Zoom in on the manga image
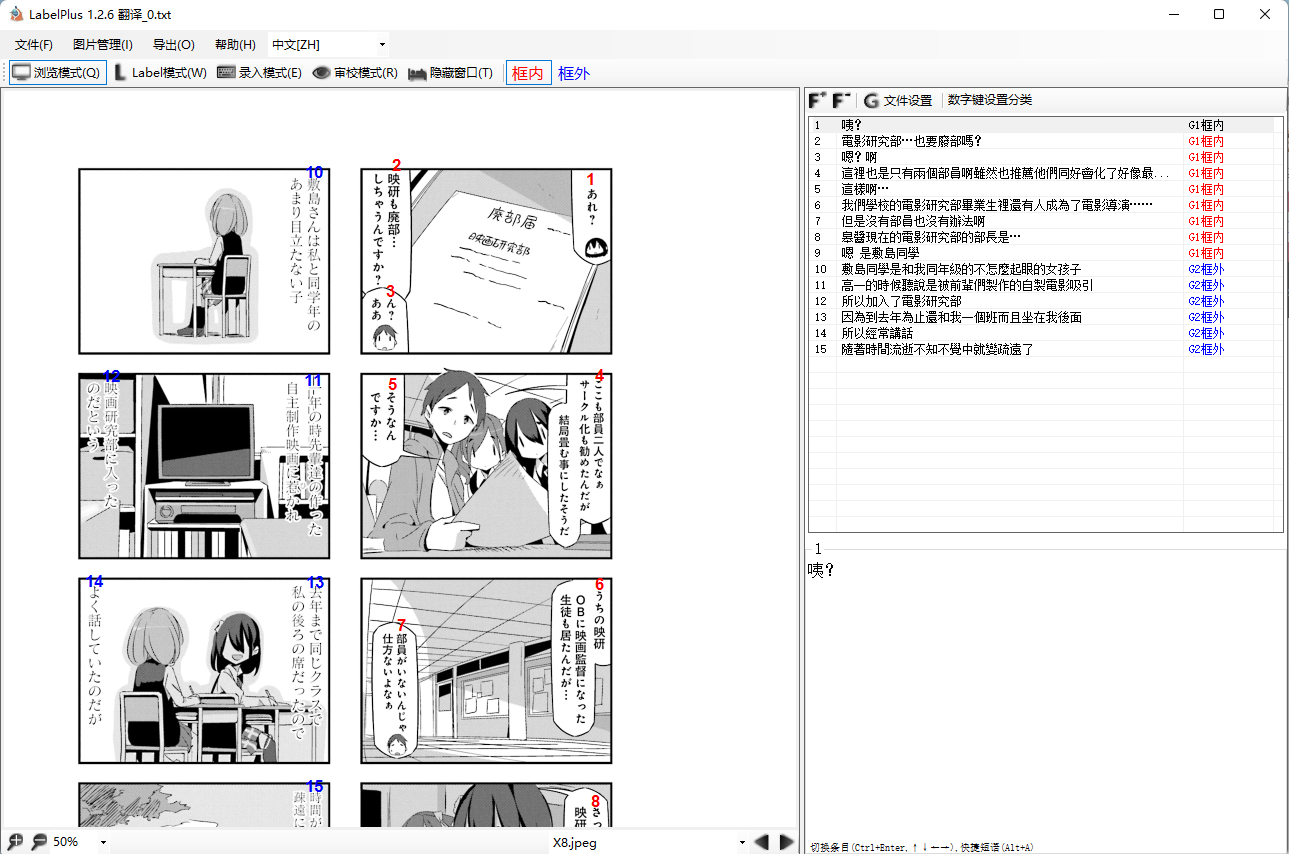Image resolution: width=1289 pixels, height=854 pixels. click(16, 842)
